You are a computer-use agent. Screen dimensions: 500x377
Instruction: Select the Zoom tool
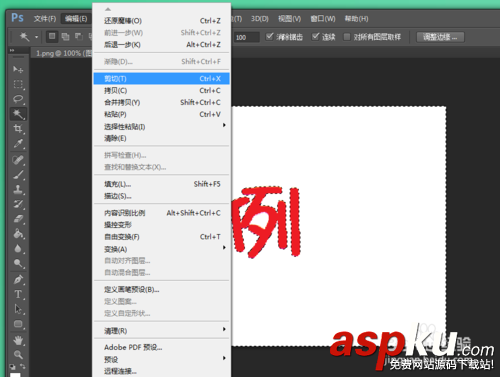(18, 355)
